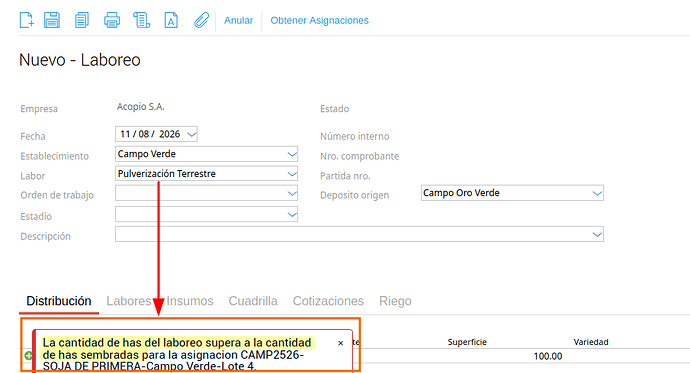Expand the Labor dropdown
The width and height of the screenshot is (690, 373).
(292, 174)
